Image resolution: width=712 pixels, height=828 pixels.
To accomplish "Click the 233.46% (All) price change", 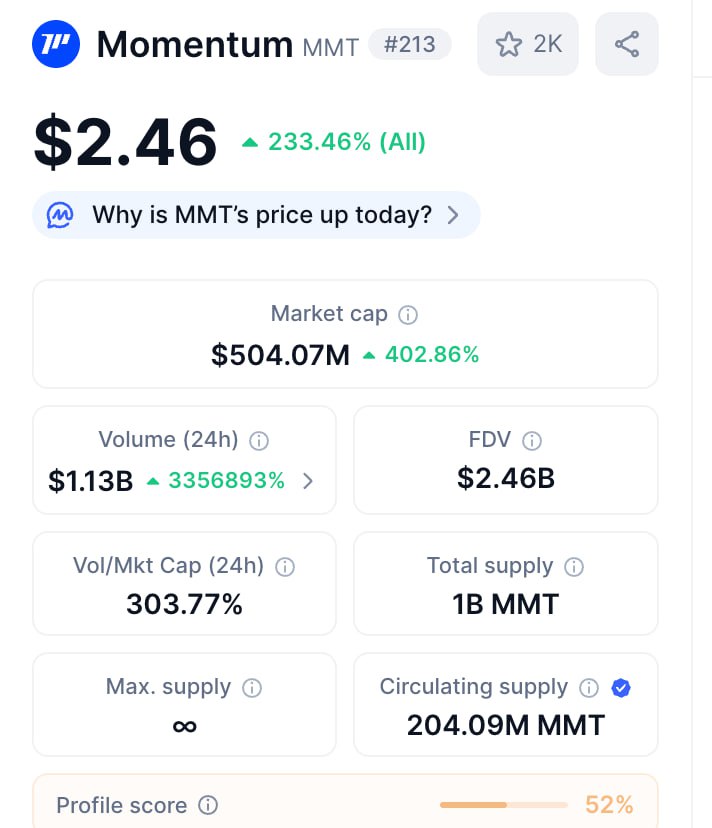I will 334,142.
